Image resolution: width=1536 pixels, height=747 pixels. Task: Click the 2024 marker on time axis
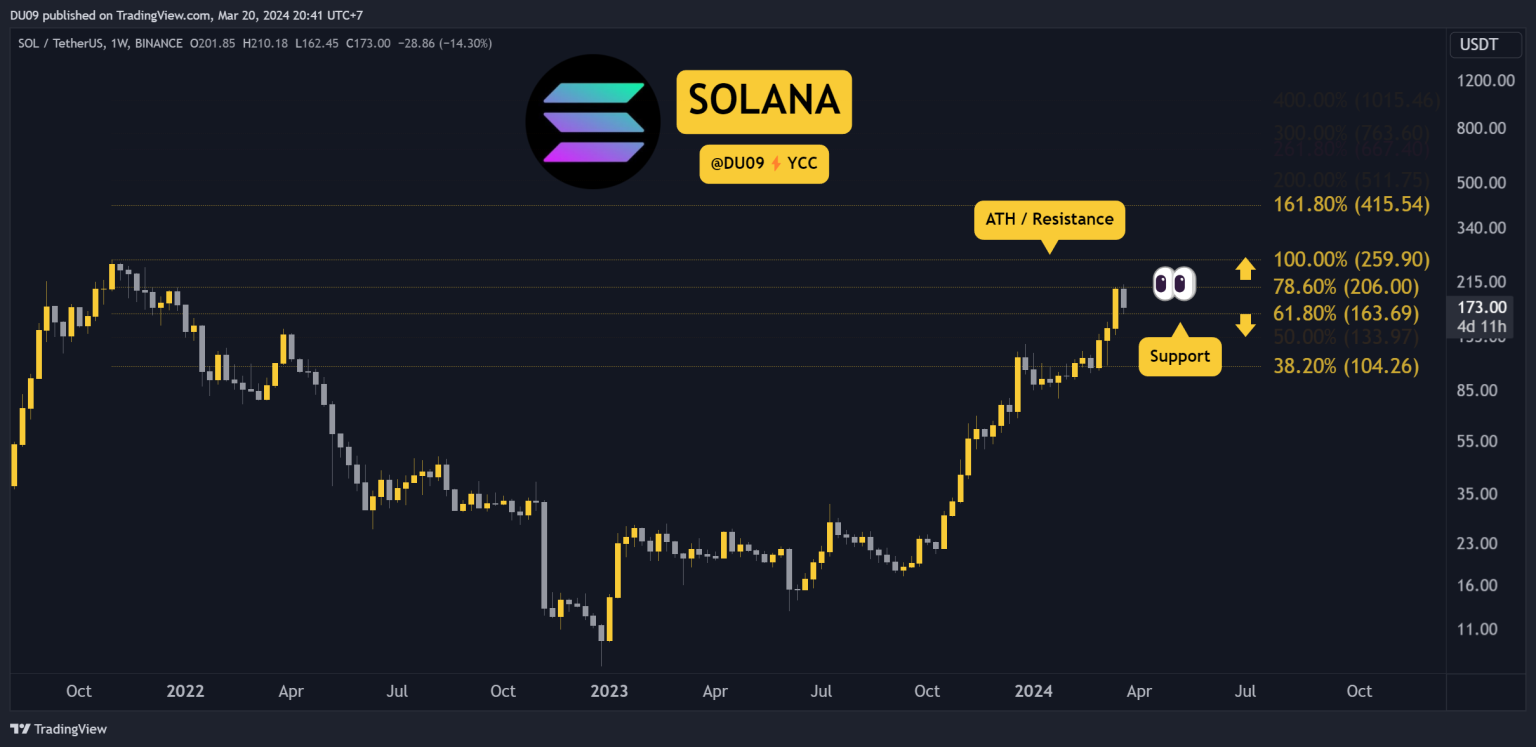pyautogui.click(x=1032, y=691)
